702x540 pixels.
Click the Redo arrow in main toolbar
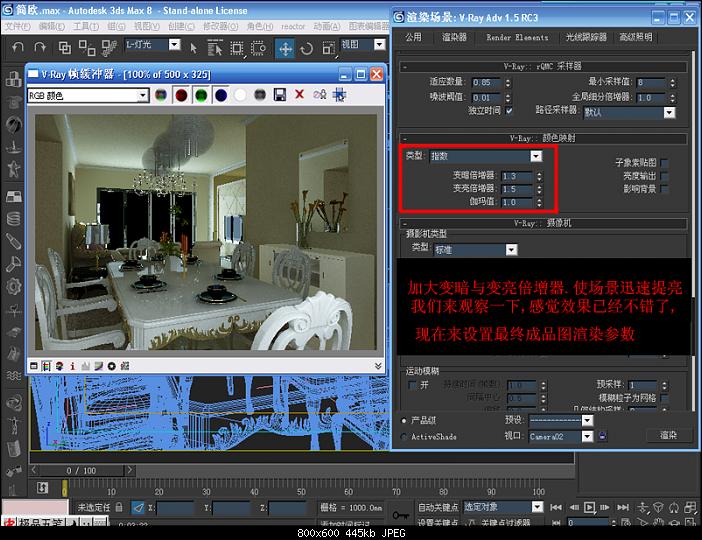(40, 47)
